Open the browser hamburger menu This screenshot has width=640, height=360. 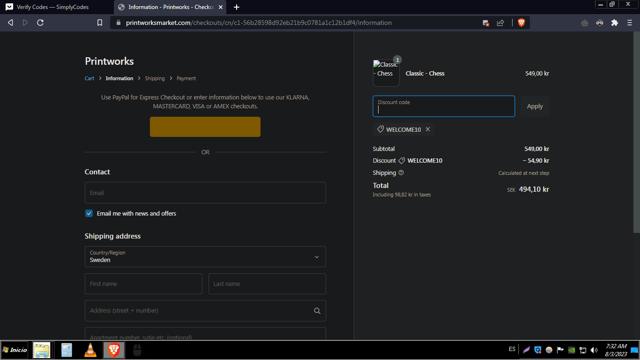tap(629, 23)
